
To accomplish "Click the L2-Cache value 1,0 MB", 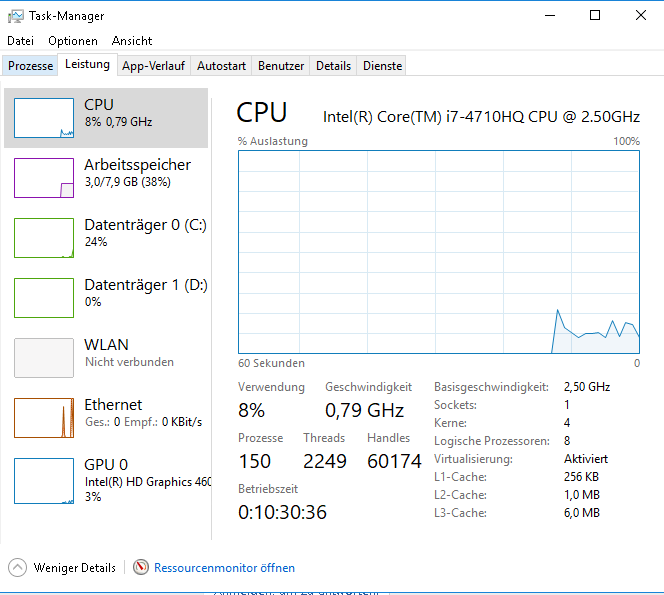I will (582, 495).
